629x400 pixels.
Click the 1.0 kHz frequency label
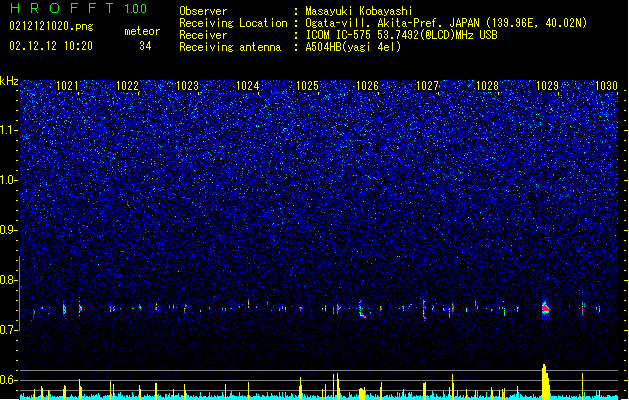coord(8,181)
